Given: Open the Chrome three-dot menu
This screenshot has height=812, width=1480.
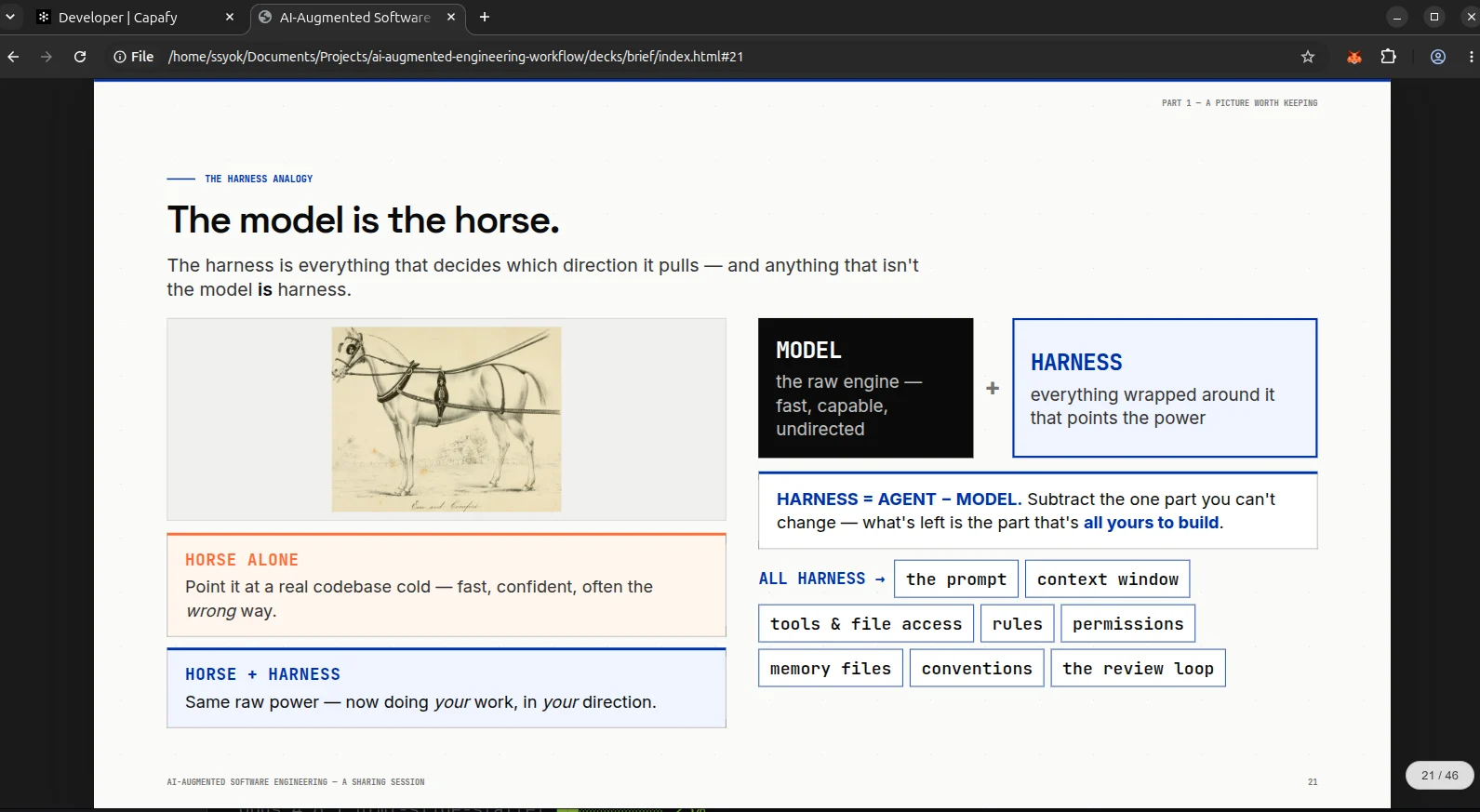Looking at the screenshot, I should click(x=1471, y=57).
